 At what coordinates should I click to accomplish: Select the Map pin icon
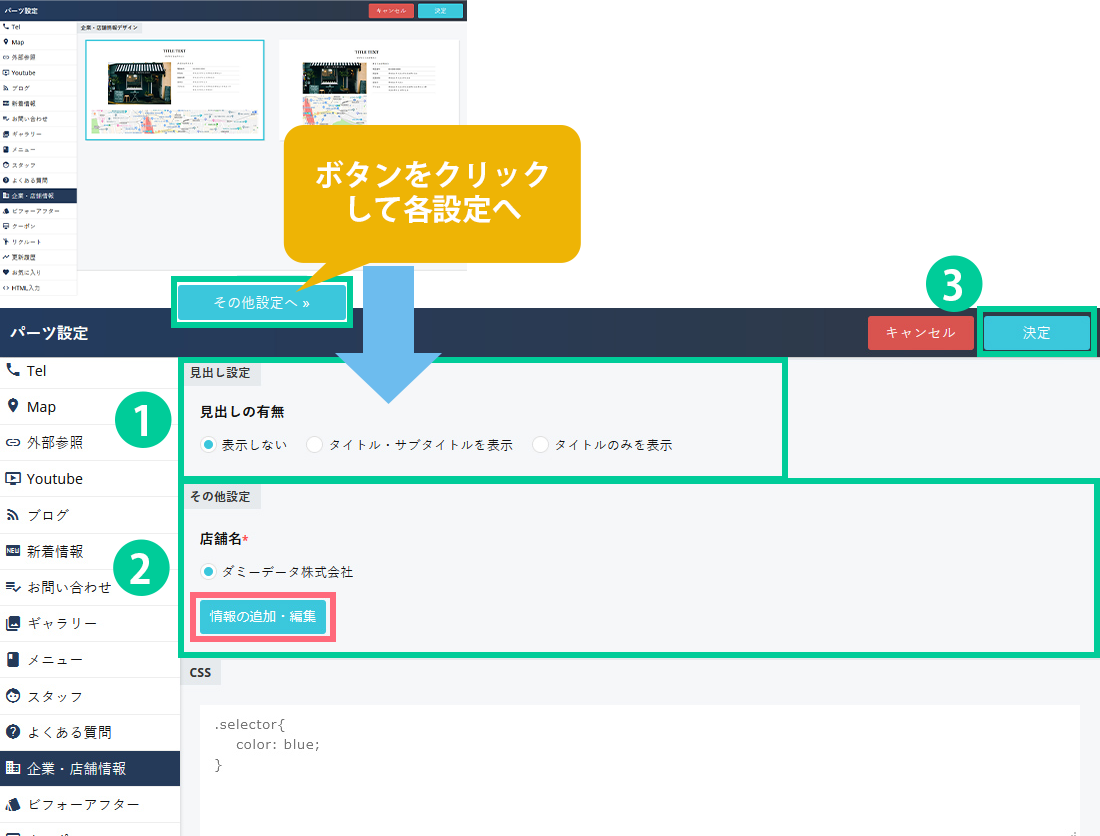[13, 406]
